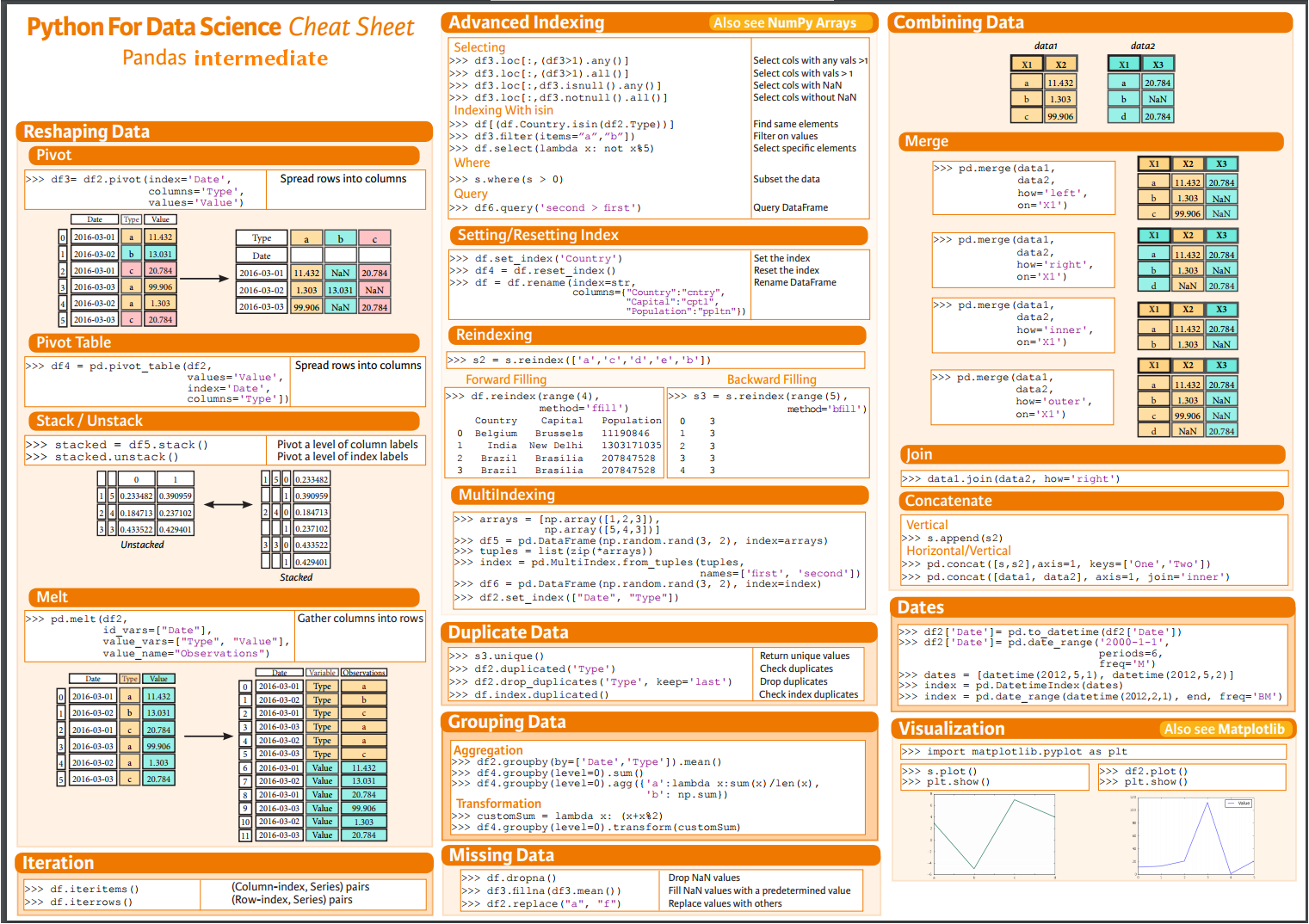Click the "Set the index" description
This screenshot has height=924, width=1309.
click(x=781, y=258)
